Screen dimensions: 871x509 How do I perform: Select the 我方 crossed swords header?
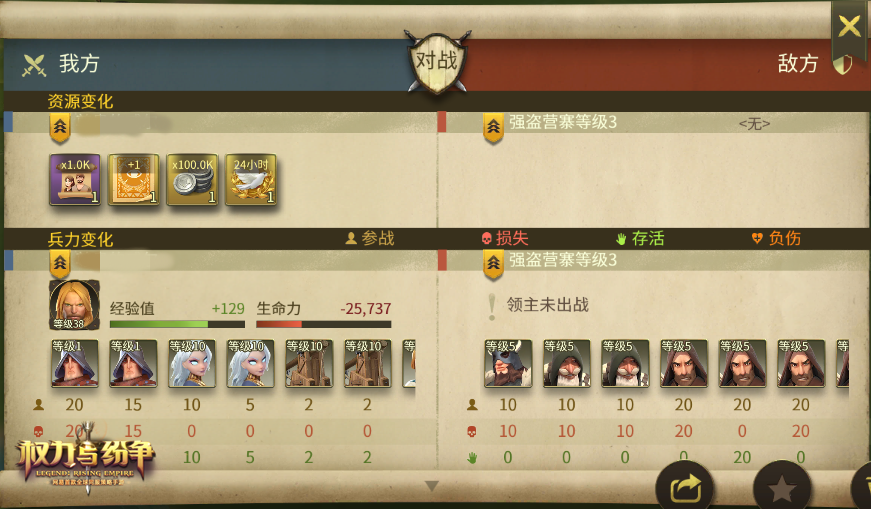[61, 64]
